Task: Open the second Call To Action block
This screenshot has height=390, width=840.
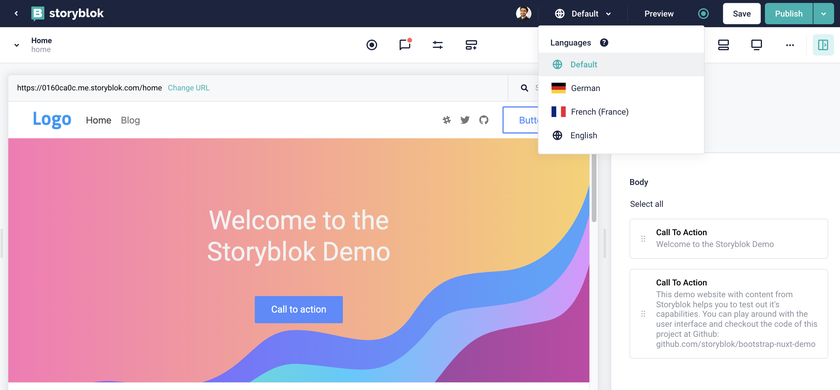Action: click(x=729, y=313)
